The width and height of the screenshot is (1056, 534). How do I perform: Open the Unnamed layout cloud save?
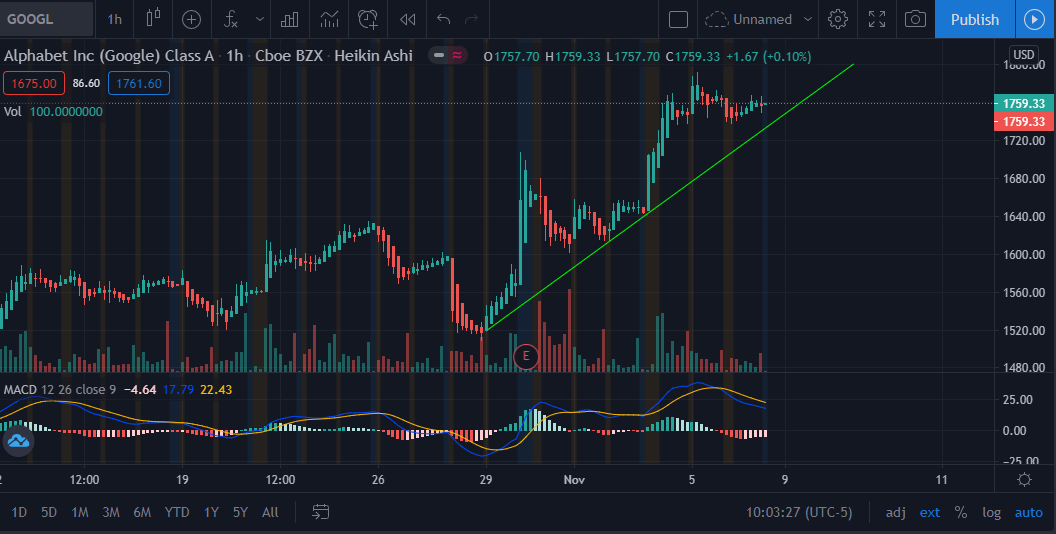749,20
